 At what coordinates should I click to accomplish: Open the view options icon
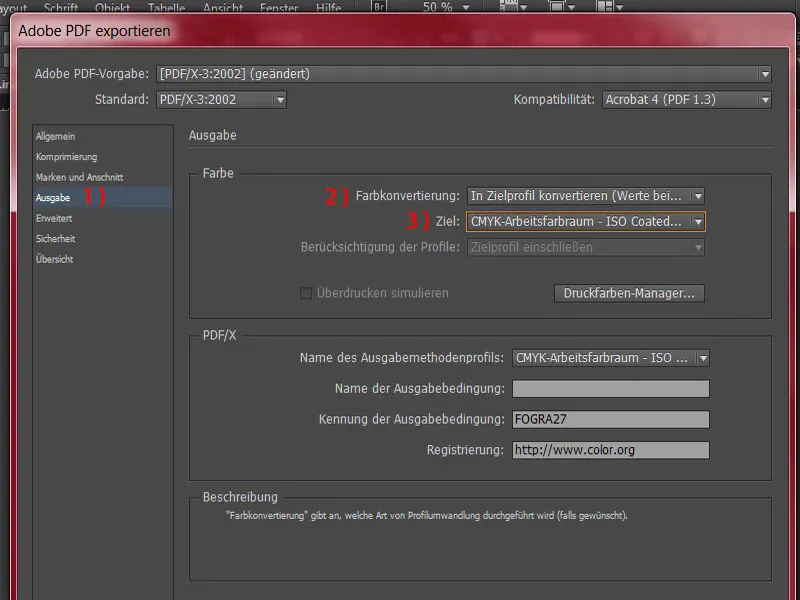point(512,7)
